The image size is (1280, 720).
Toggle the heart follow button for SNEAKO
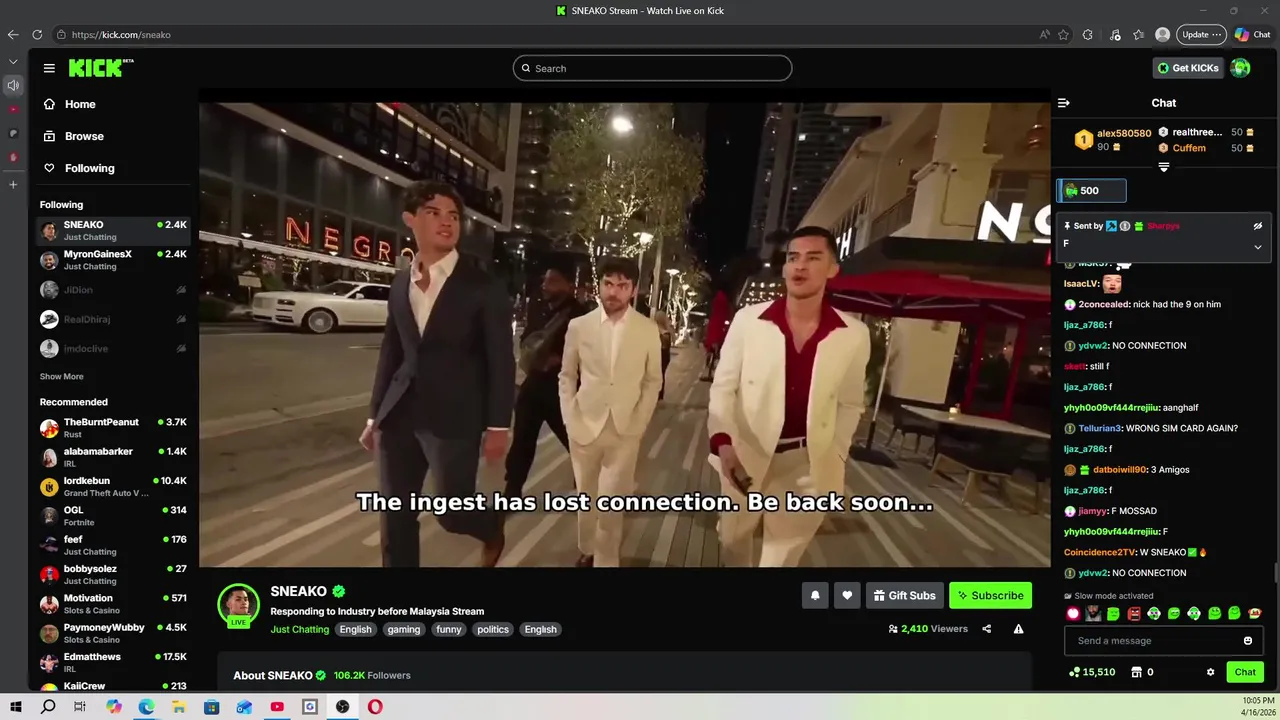[847, 595]
